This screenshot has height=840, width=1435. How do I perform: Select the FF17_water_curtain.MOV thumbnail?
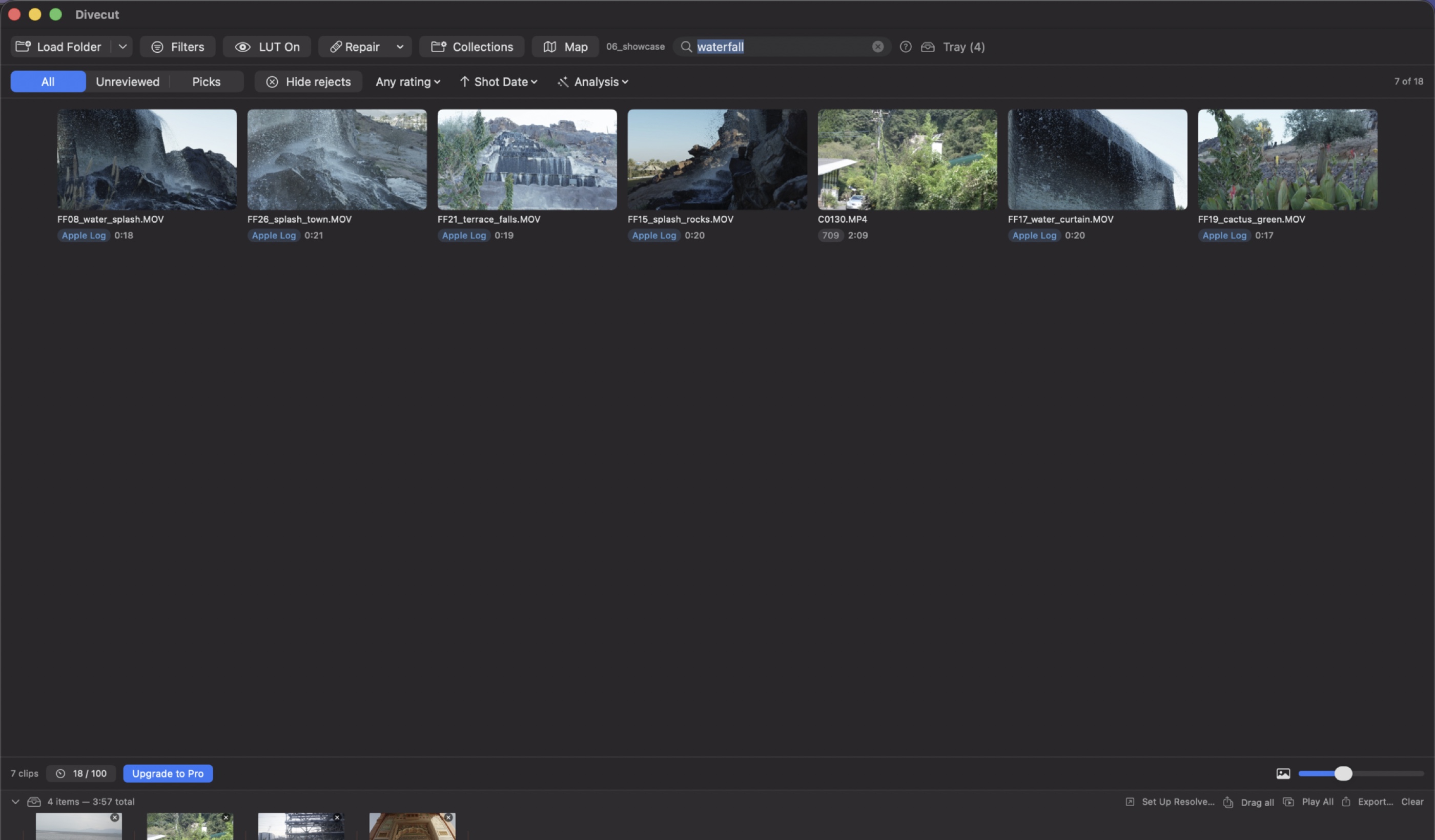pyautogui.click(x=1098, y=159)
